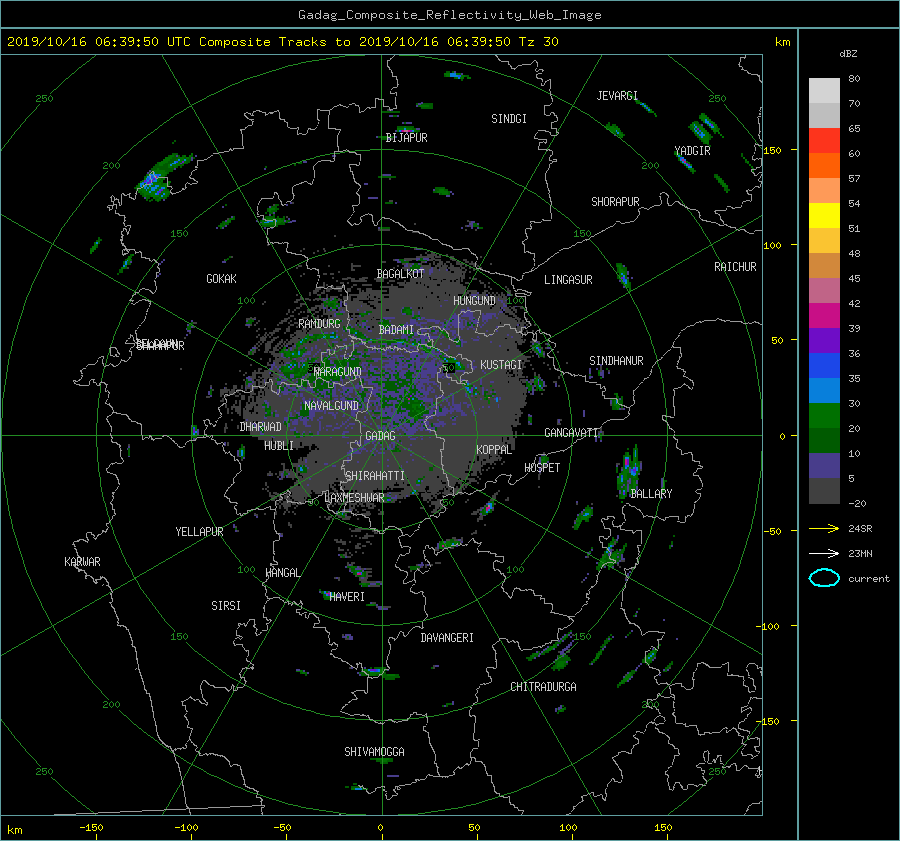Screen dimensions: 900x841
Task: Click the RAICHUR label
Action: click(735, 267)
